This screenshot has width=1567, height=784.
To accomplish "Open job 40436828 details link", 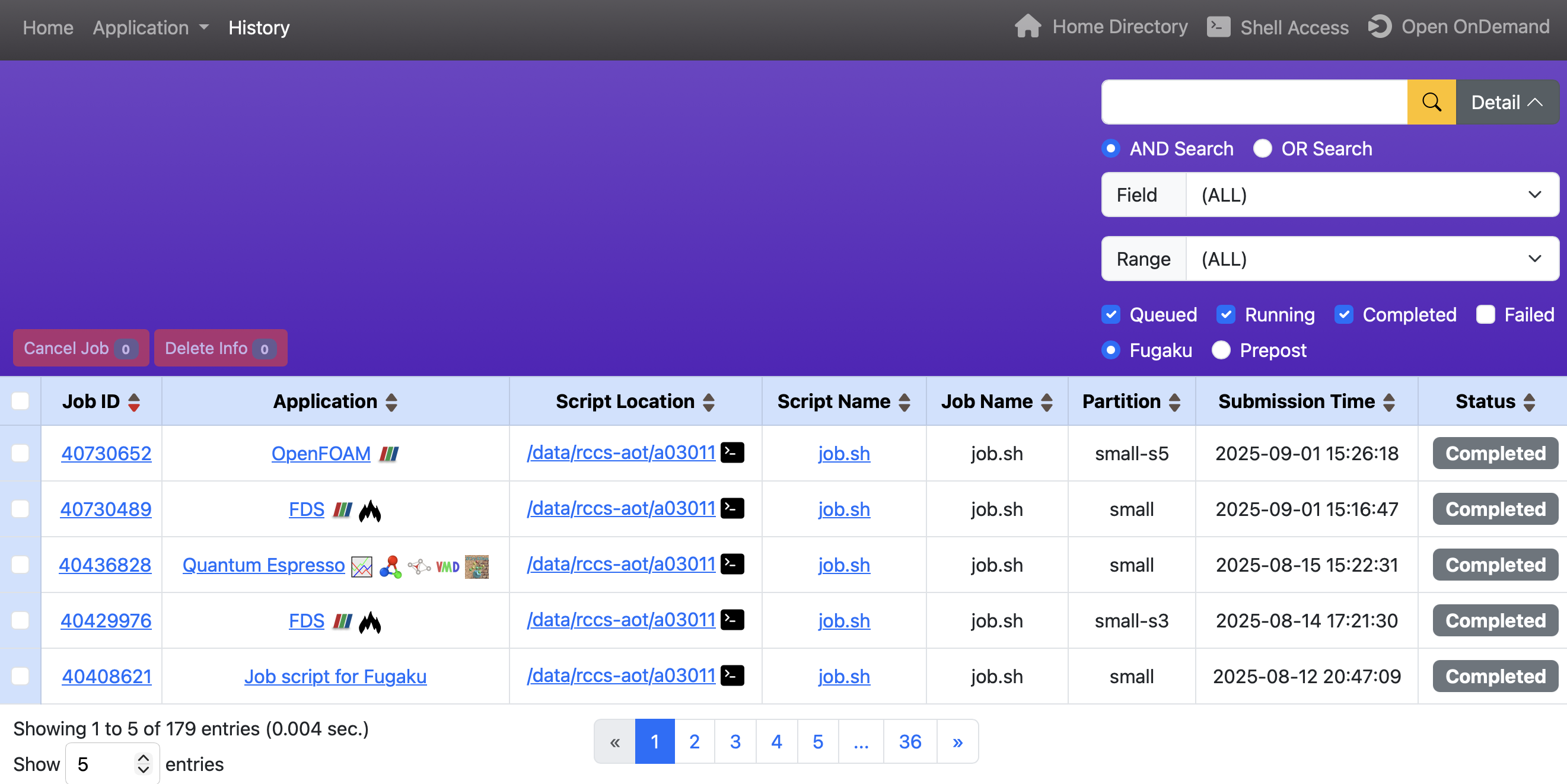I will click(105, 565).
